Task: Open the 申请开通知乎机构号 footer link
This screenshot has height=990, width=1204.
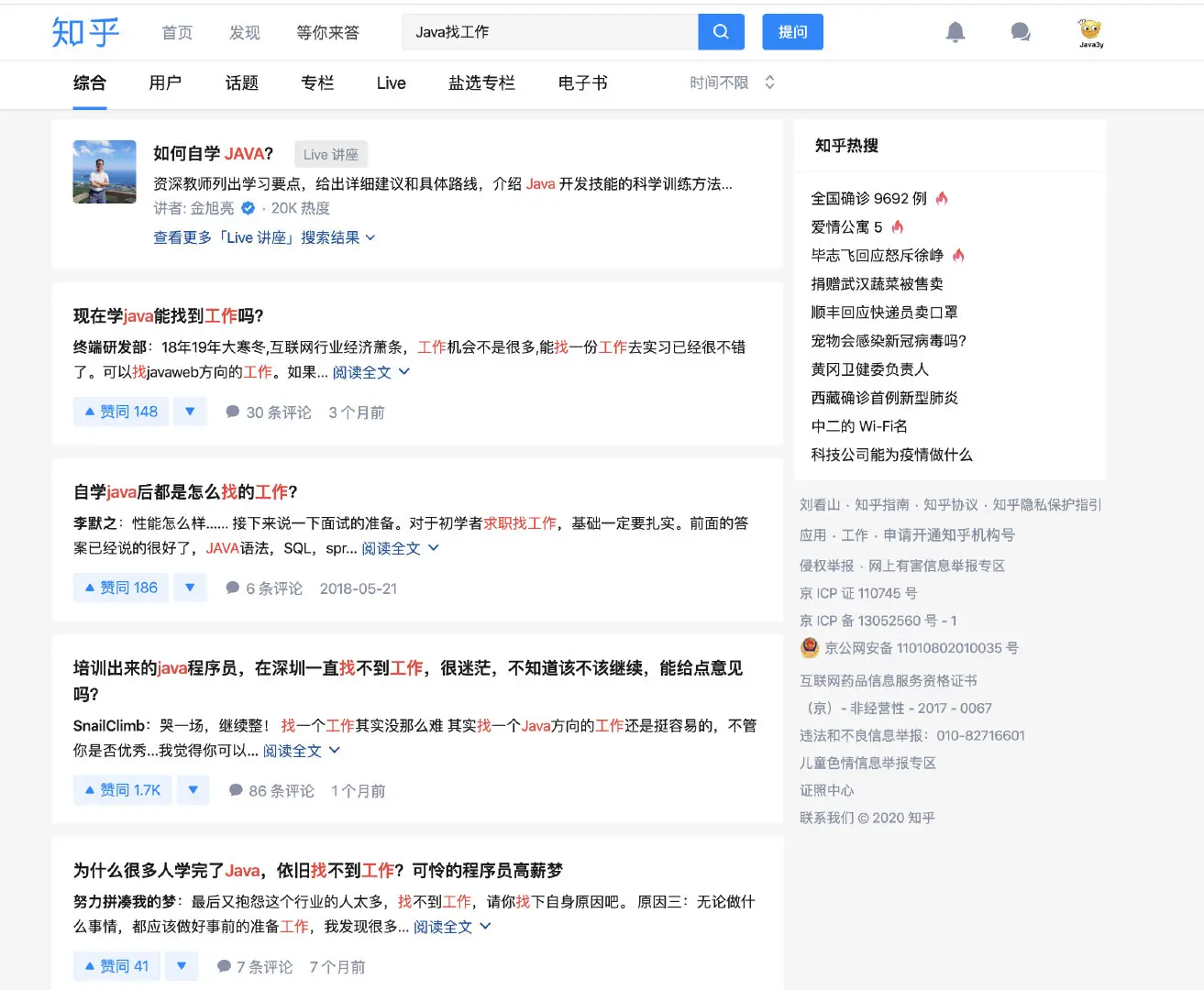Action: [x=949, y=534]
